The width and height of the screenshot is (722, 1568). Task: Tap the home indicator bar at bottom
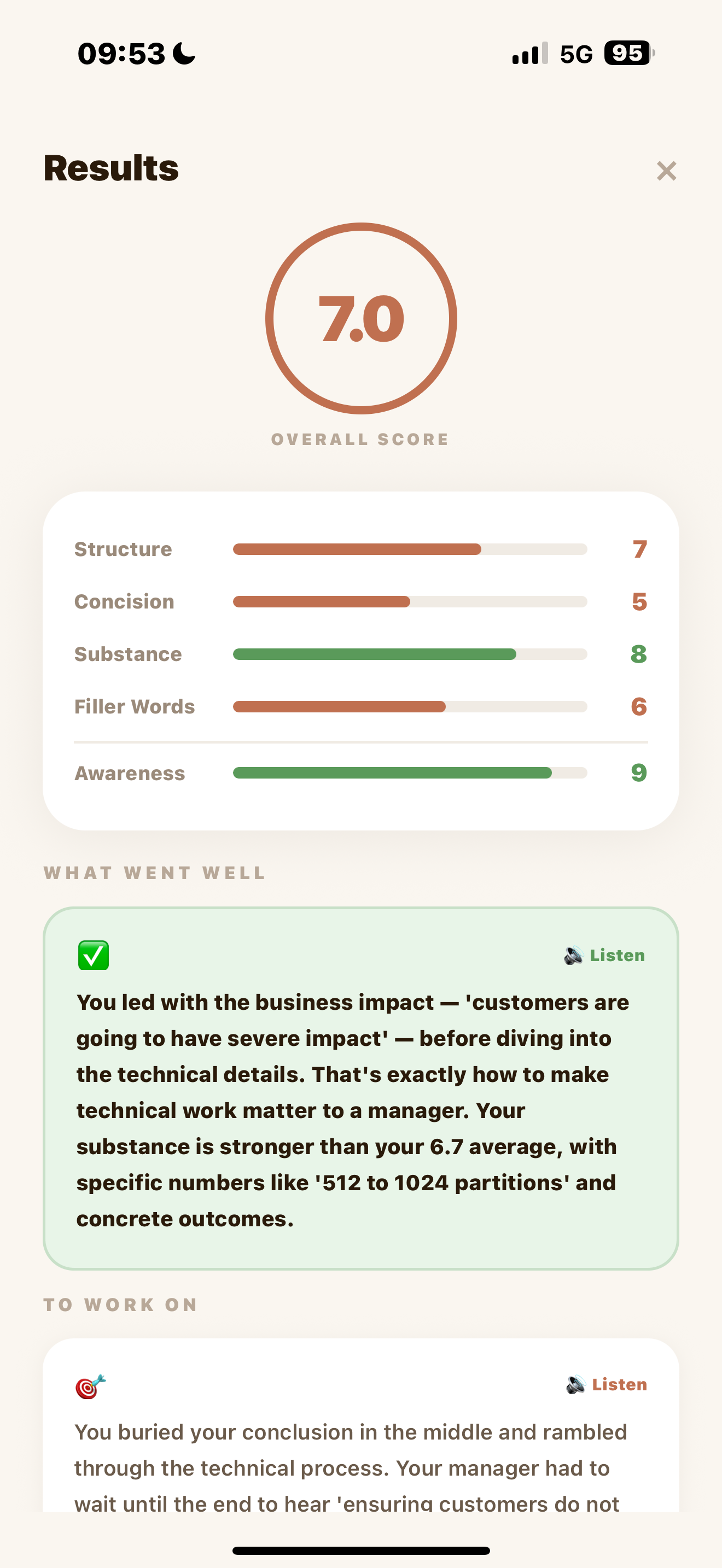pyautogui.click(x=361, y=1551)
